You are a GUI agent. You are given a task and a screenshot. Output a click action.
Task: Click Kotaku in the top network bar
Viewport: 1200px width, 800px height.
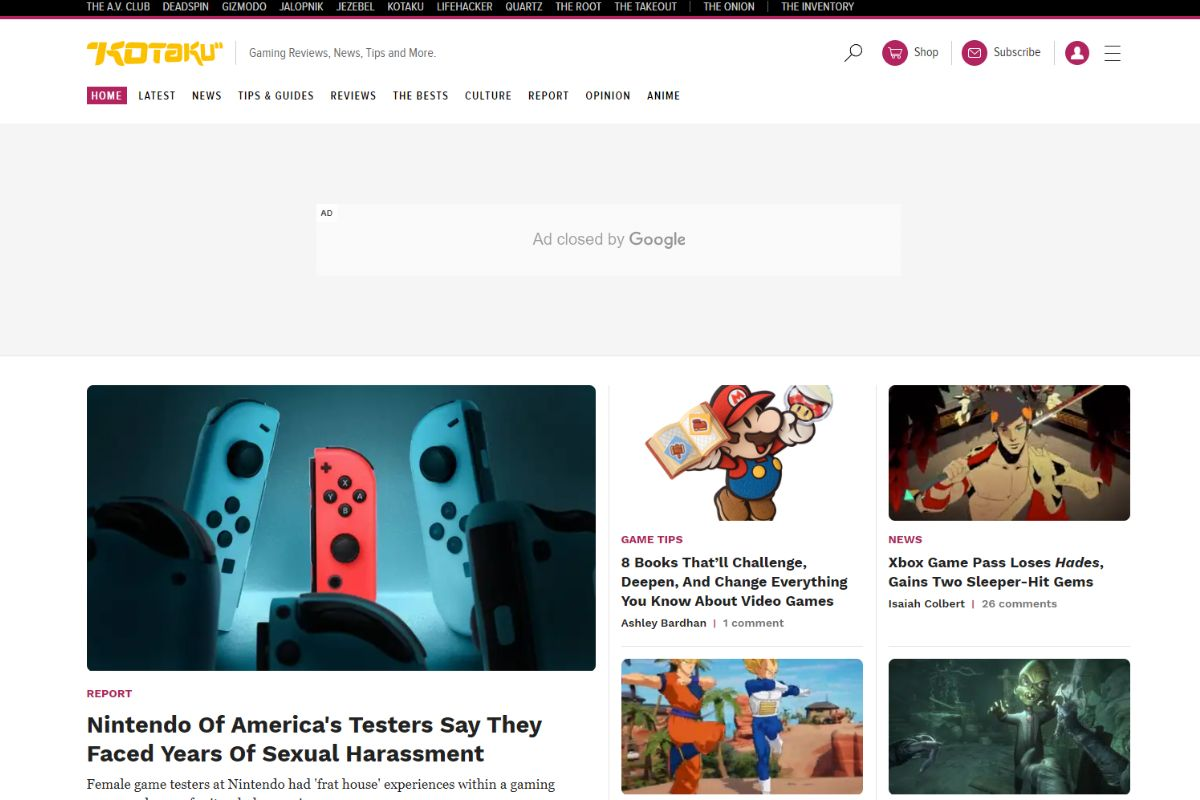click(x=406, y=7)
